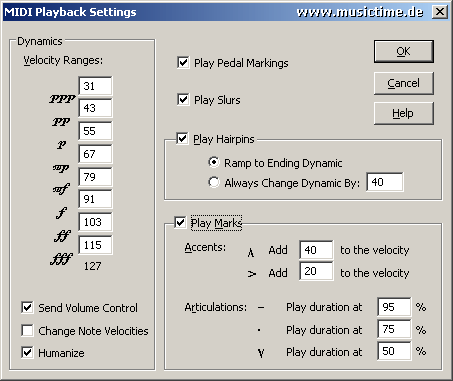Open the Help button
The width and height of the screenshot is (453, 381).
pyautogui.click(x=403, y=113)
